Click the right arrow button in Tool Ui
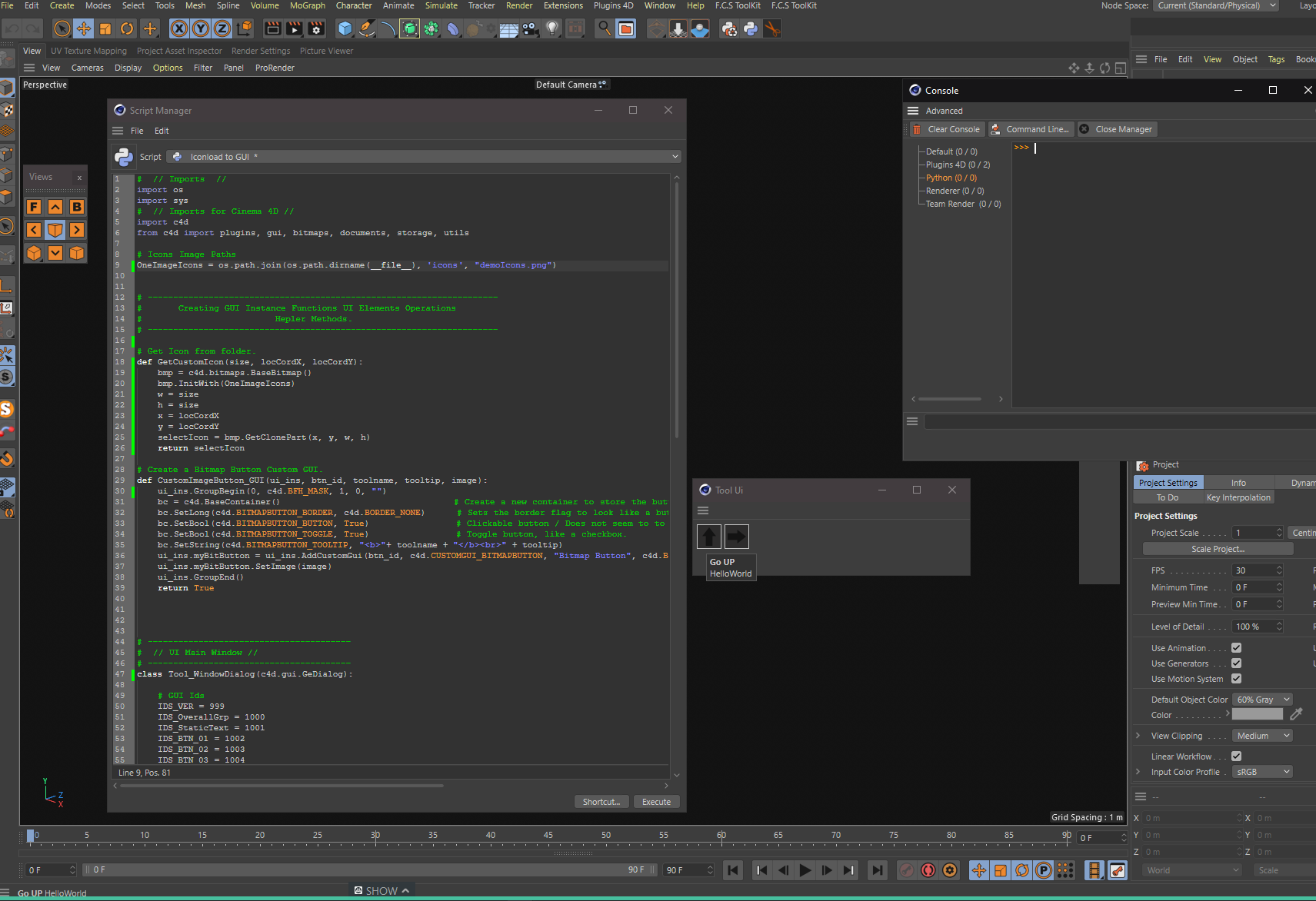Image resolution: width=1316 pixels, height=901 pixels. (737, 537)
